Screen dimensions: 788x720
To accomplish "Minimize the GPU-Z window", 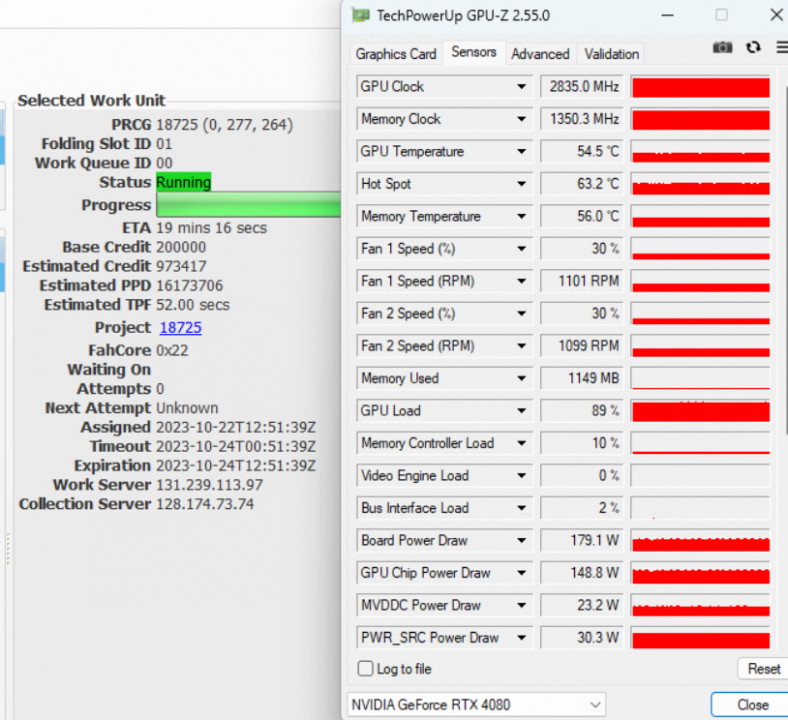I will click(667, 16).
